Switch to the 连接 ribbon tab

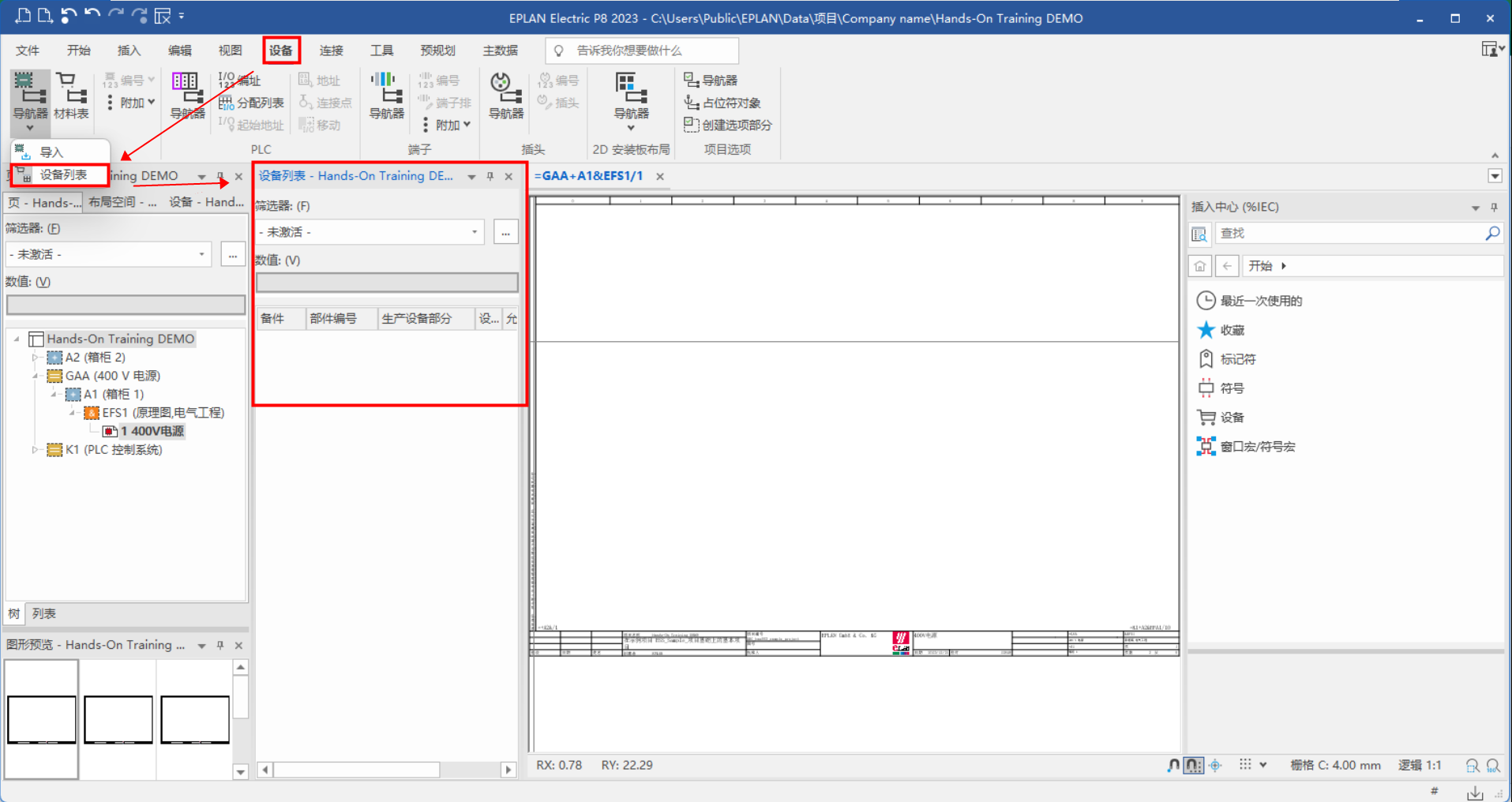332,51
